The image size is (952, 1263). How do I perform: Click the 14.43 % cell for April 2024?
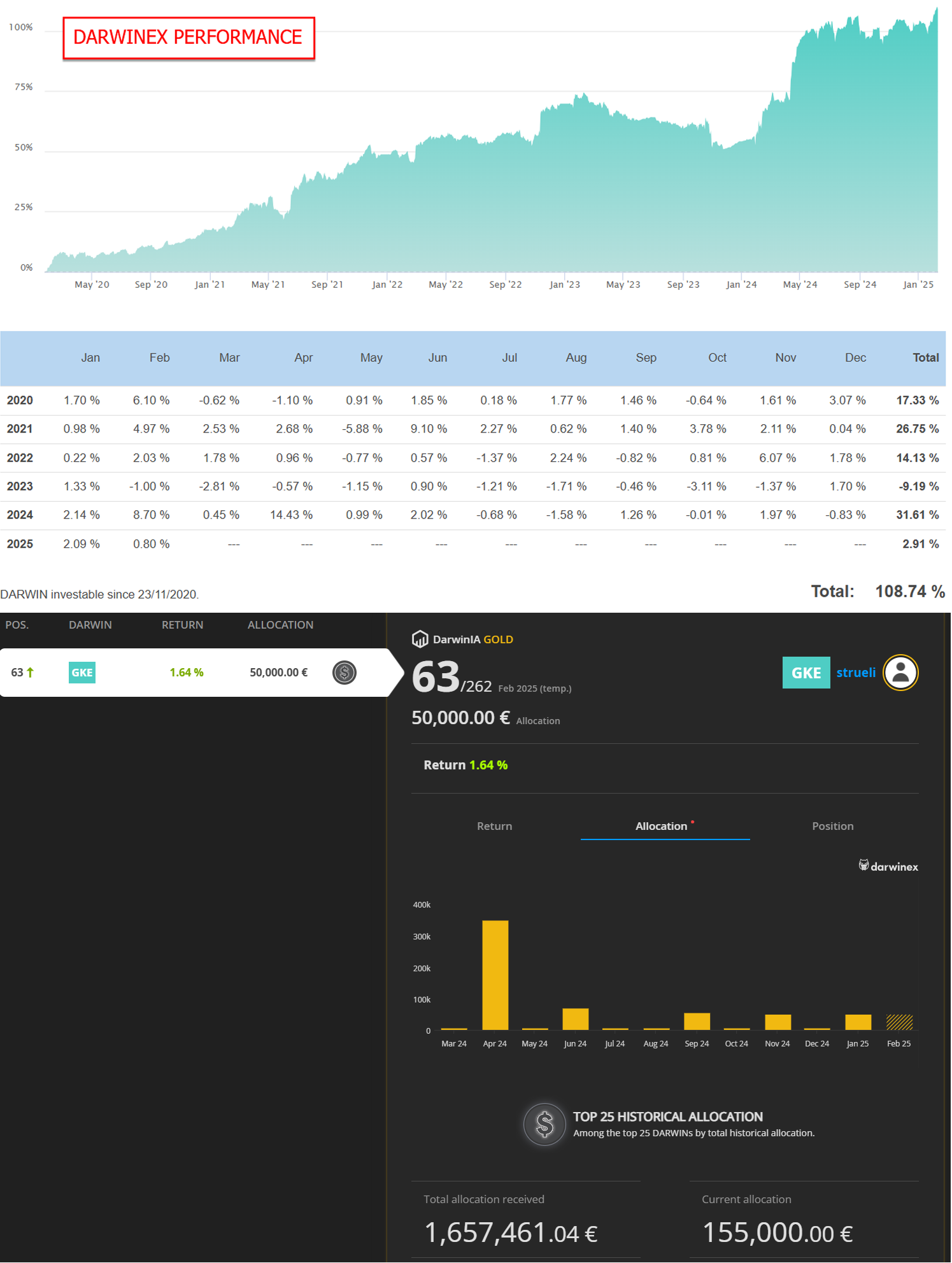(291, 515)
